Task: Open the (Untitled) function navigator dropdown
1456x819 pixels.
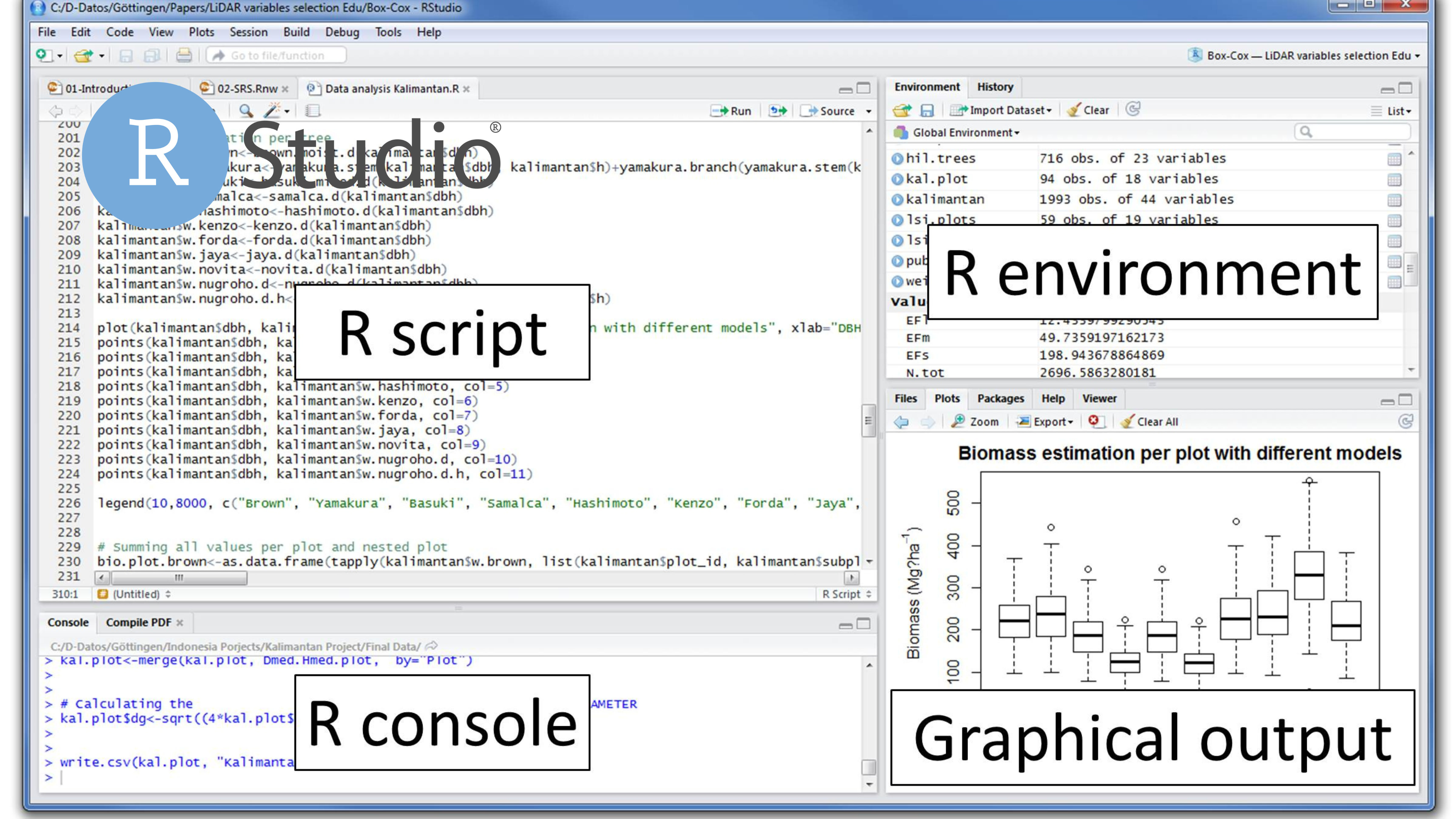Action: tap(134, 594)
